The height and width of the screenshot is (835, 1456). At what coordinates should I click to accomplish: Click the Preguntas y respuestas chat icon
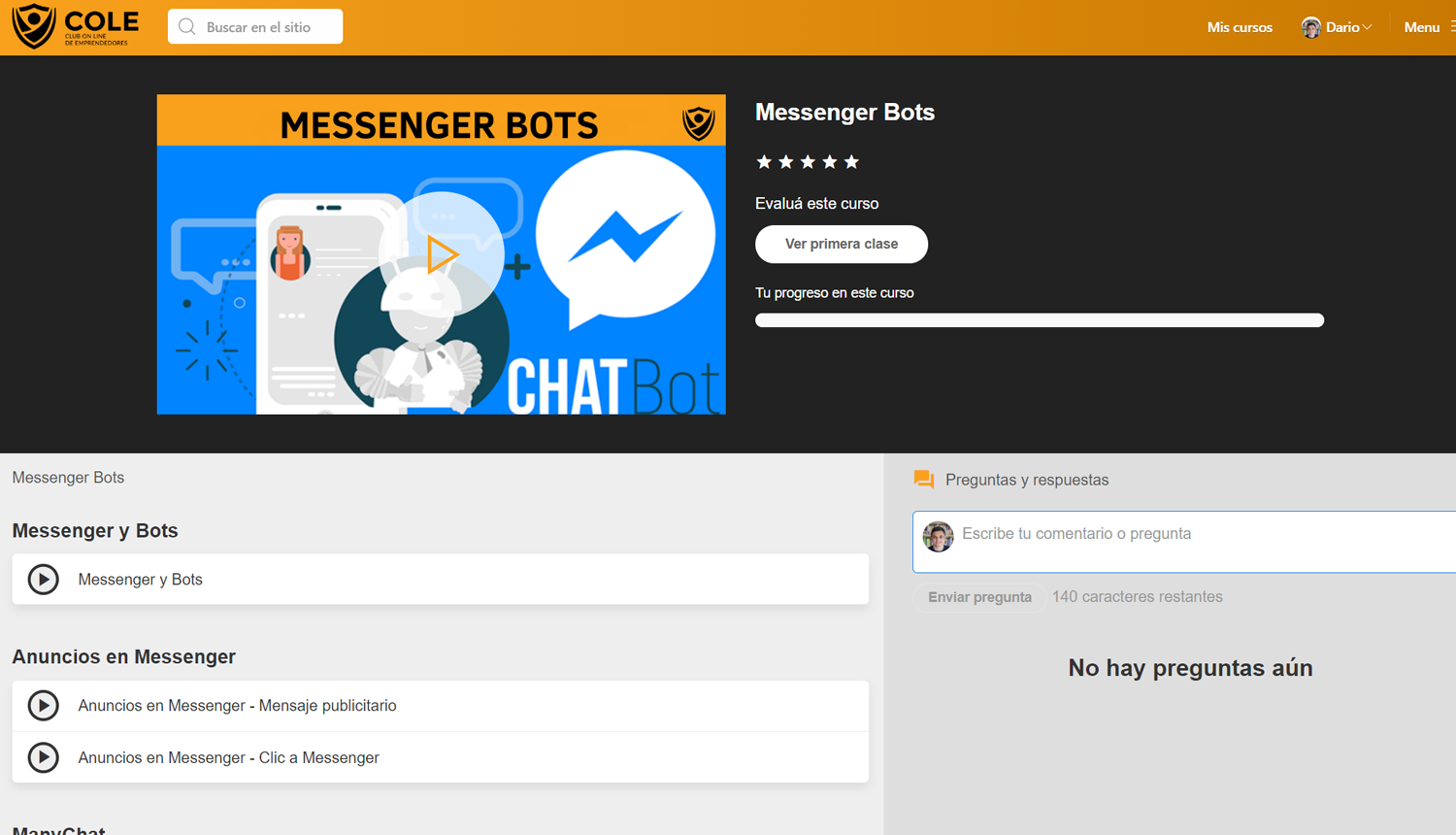pos(924,480)
